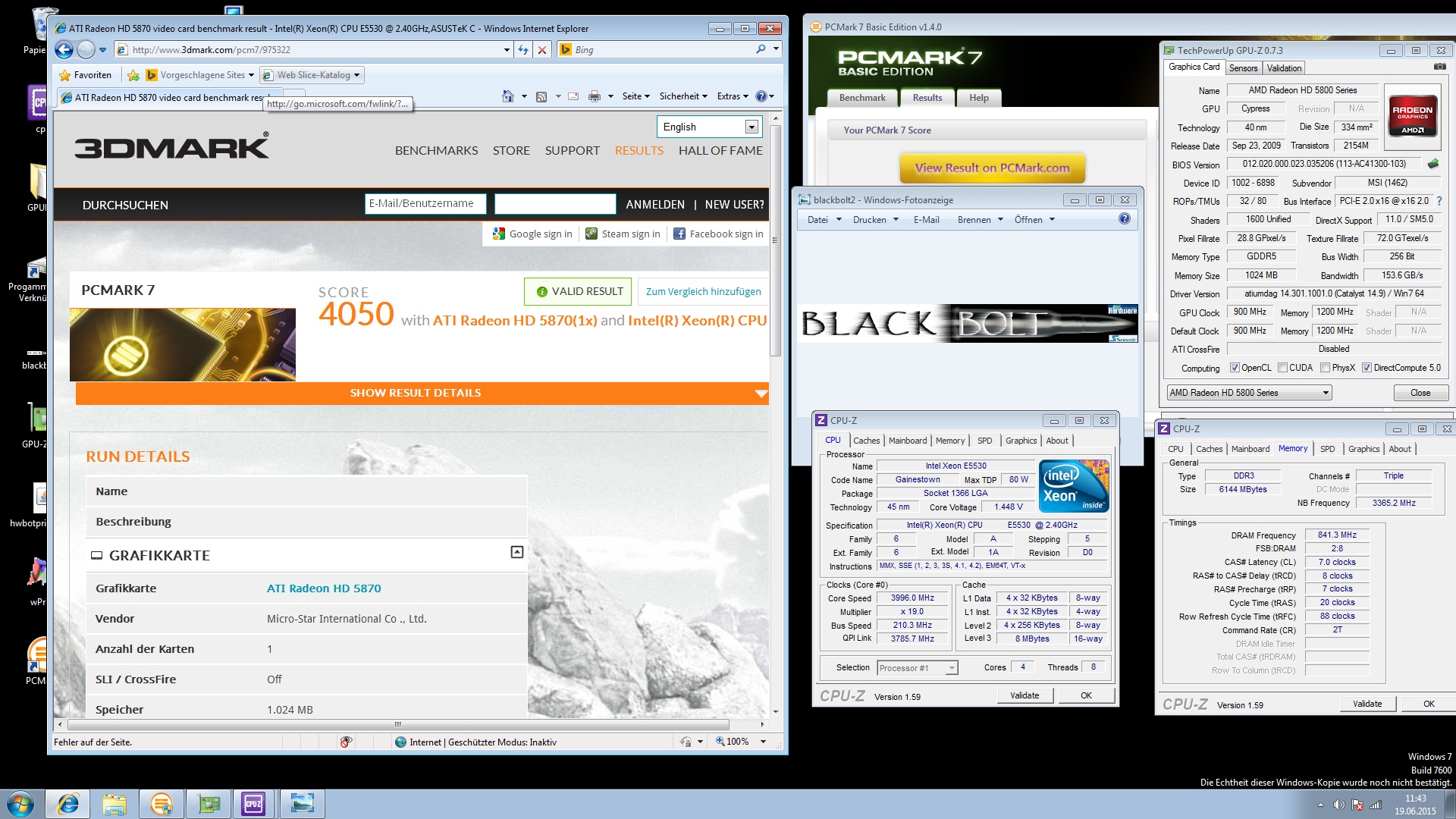The height and width of the screenshot is (819, 1456).
Task: Open the Validation tab in GPU-Z
Action: pos(1284,68)
